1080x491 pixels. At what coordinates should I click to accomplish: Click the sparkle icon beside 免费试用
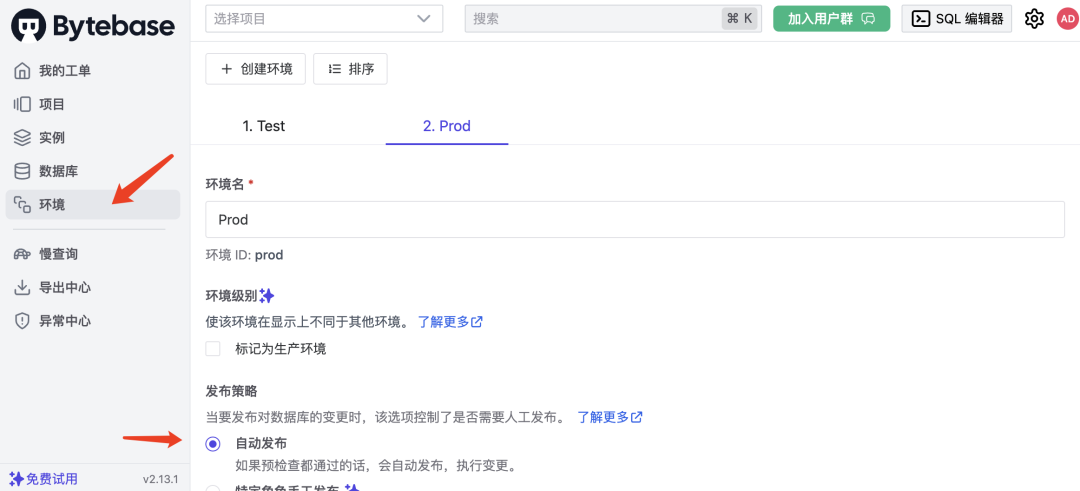pos(17,479)
